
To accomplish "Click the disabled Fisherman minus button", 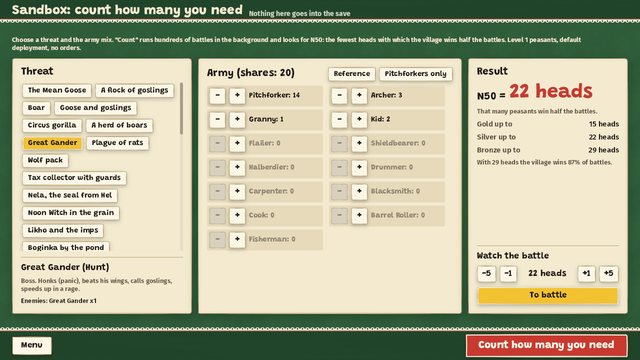I will tap(218, 240).
